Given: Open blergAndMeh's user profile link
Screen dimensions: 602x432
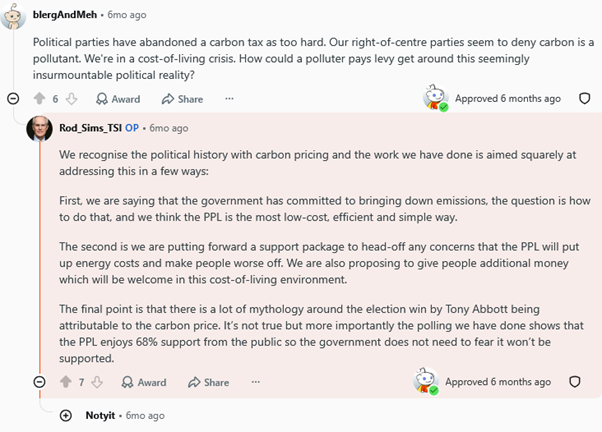Looking at the screenshot, I should click(x=65, y=15).
